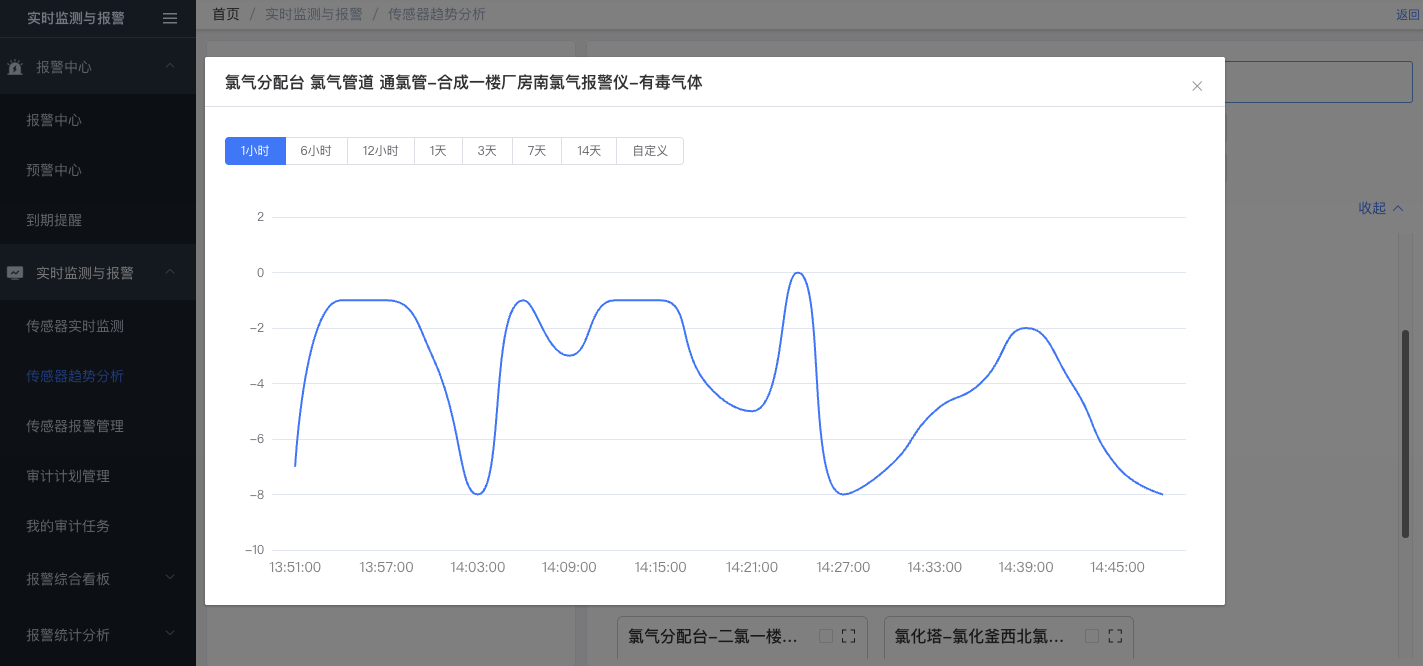Image resolution: width=1423 pixels, height=666 pixels.
Task: Click the 报警中心 alarm siren icon
Action: coord(15,68)
